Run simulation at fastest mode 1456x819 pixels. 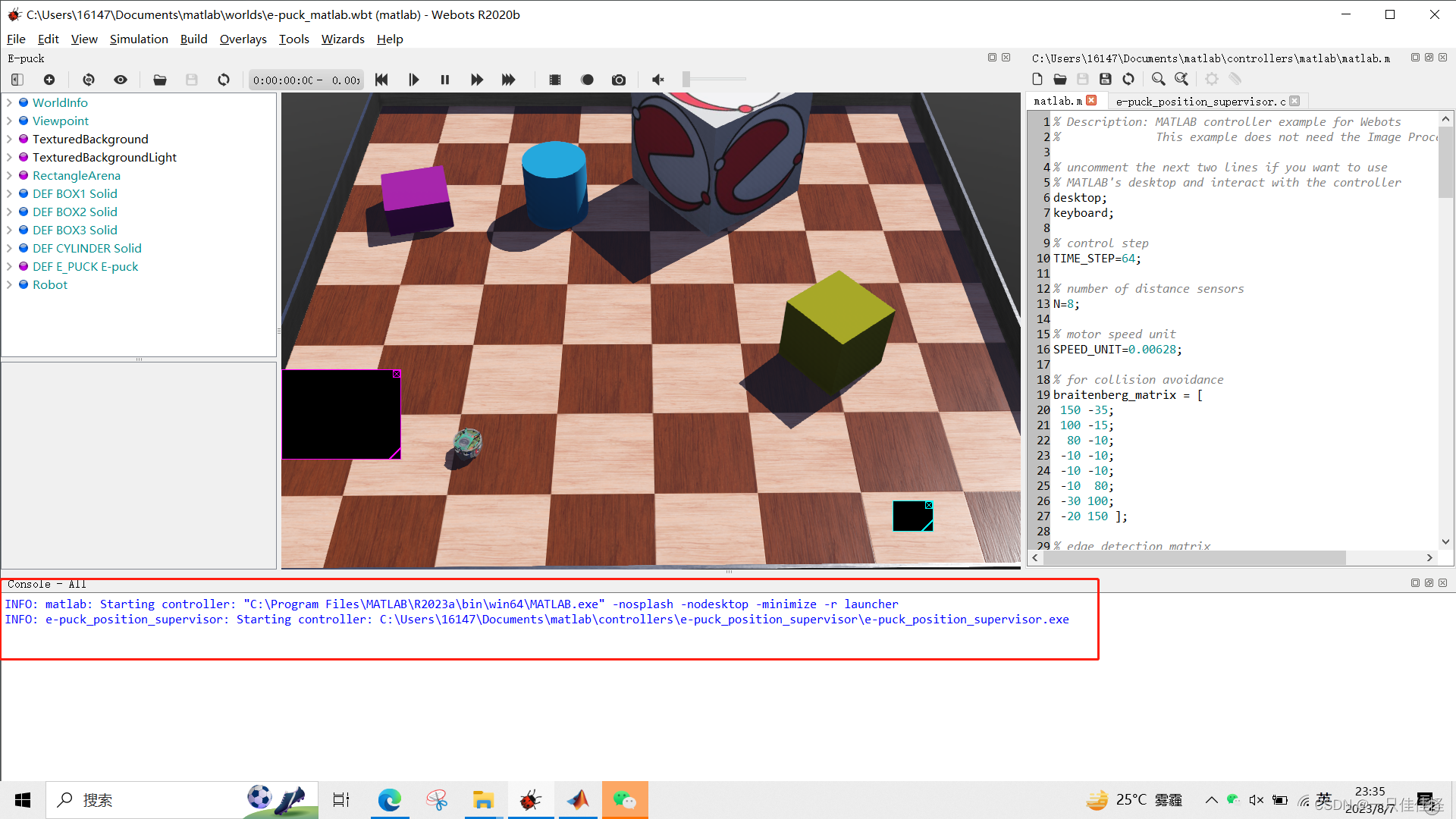coord(509,80)
